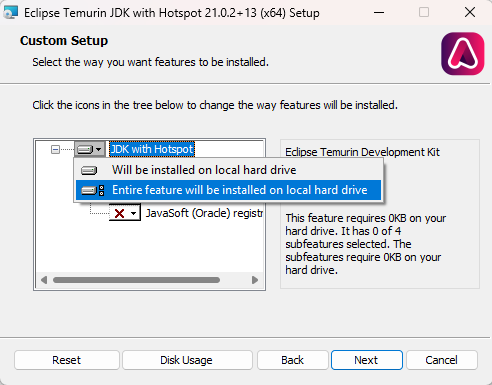The image size is (492, 385).
Task: Cancel the setup wizard
Action: (442, 360)
